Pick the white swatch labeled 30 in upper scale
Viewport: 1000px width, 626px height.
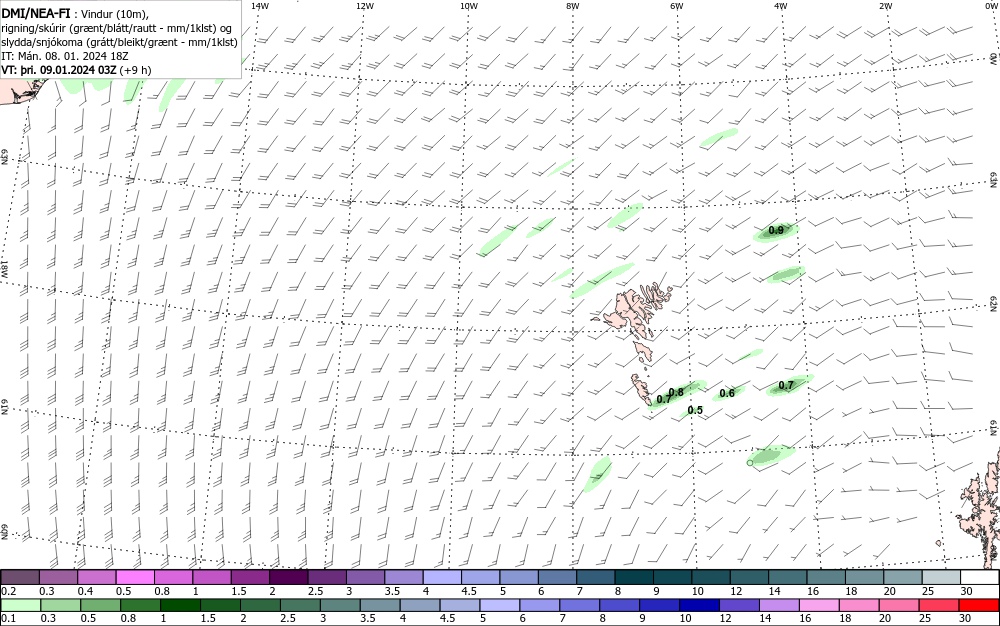click(x=980, y=578)
